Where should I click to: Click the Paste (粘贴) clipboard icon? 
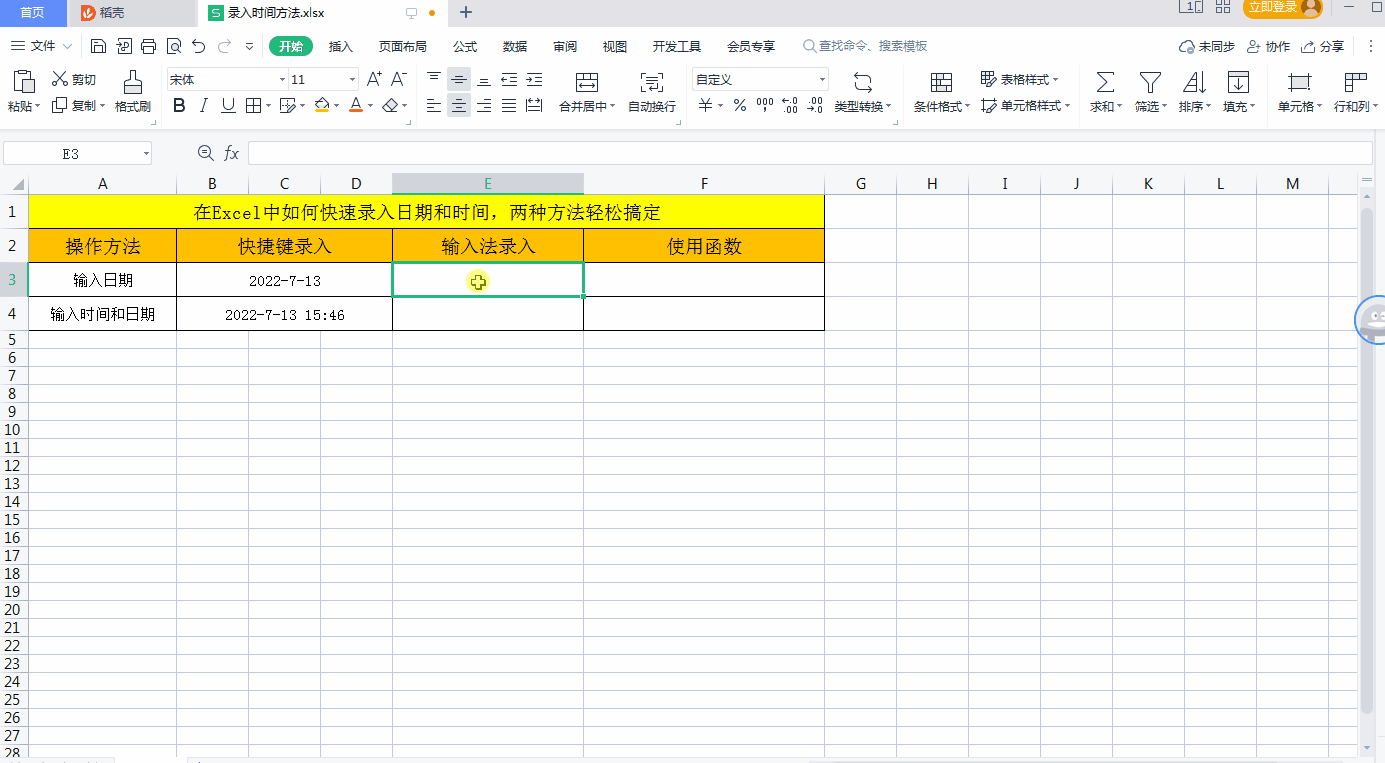click(x=24, y=82)
